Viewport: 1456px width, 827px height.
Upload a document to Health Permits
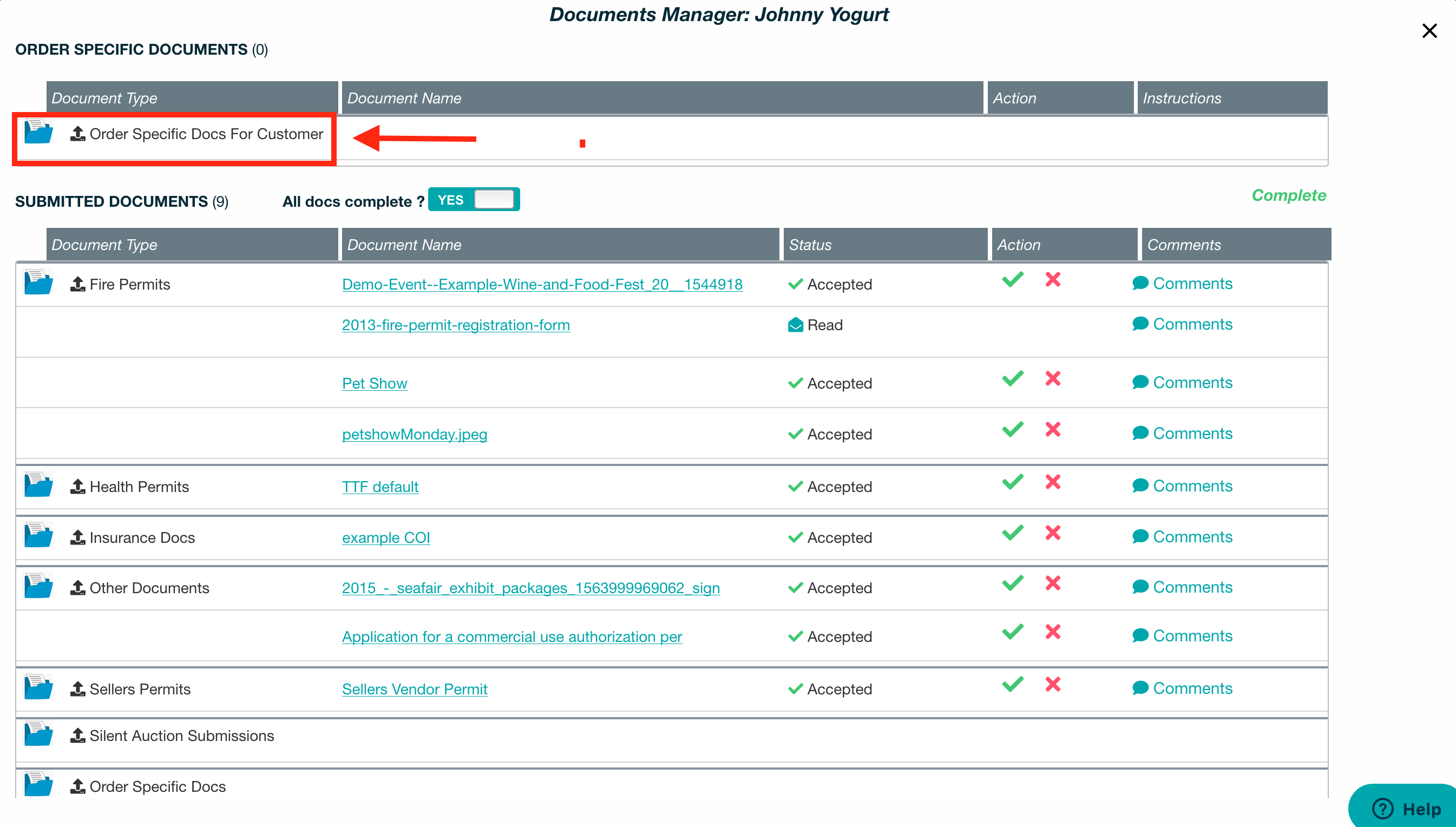click(x=78, y=487)
